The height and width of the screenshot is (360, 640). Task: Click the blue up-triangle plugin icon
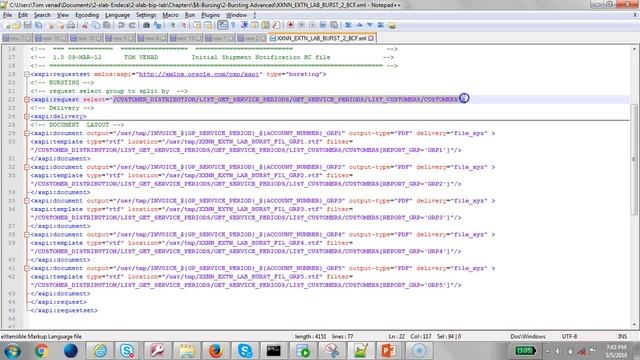[359, 25]
